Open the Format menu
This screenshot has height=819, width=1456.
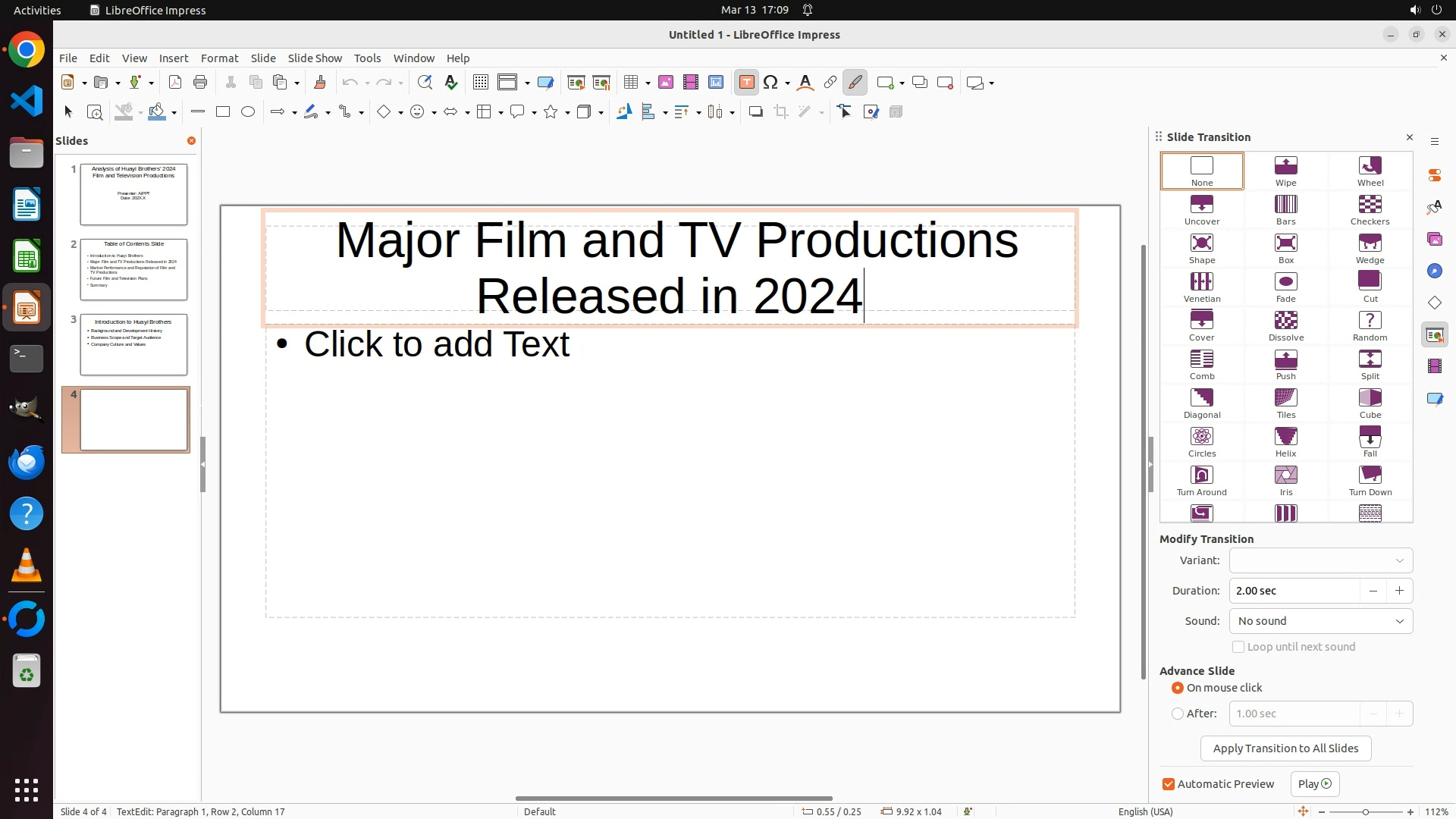pos(219,58)
